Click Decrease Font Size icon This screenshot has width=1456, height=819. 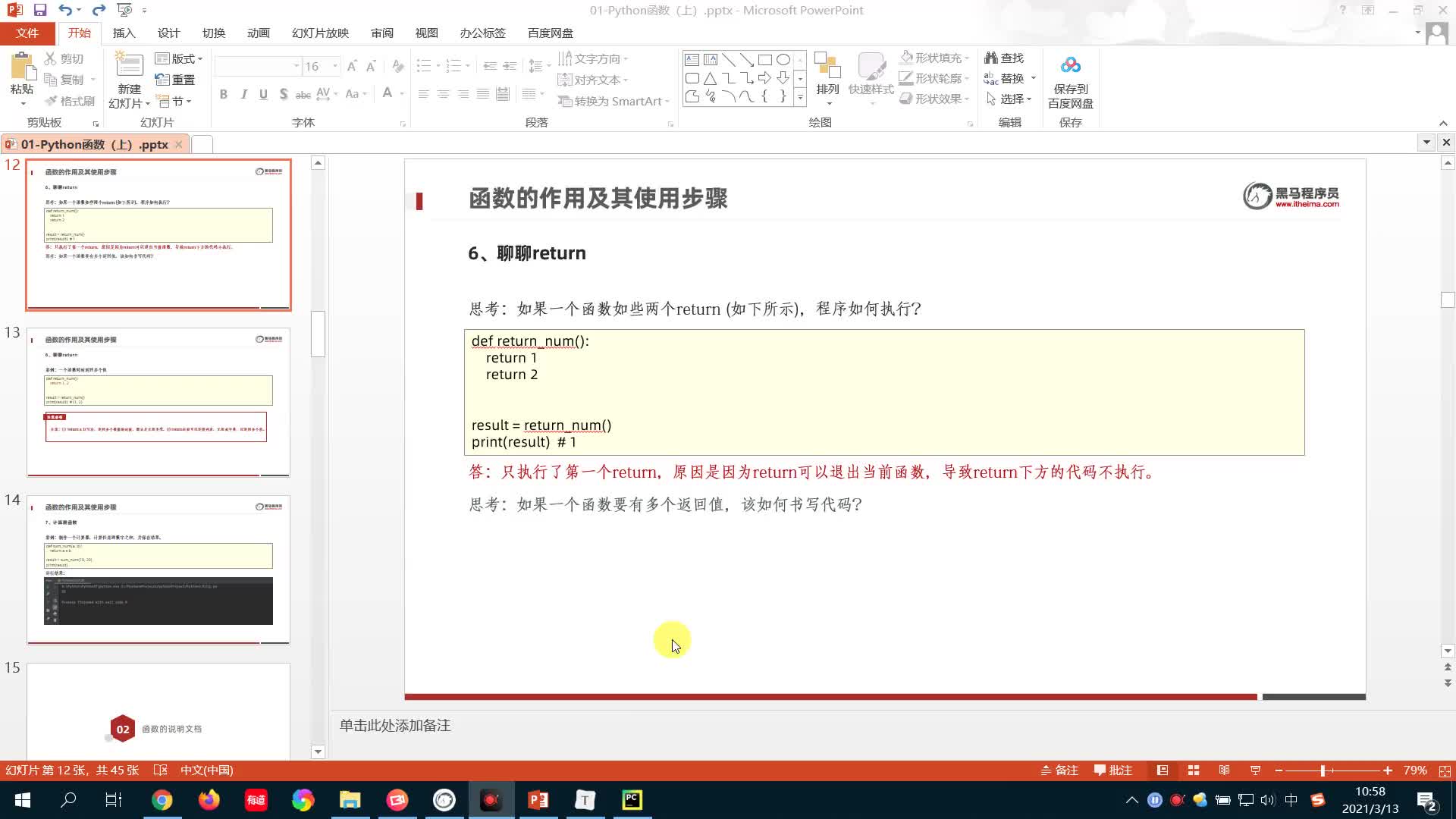371,67
